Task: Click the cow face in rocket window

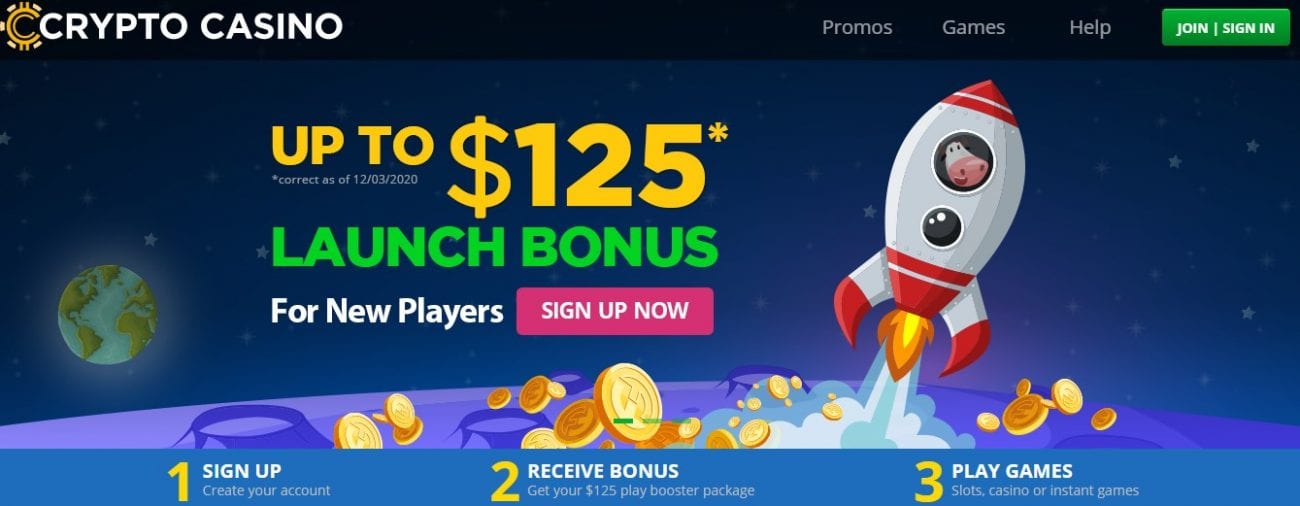Action: click(x=960, y=160)
